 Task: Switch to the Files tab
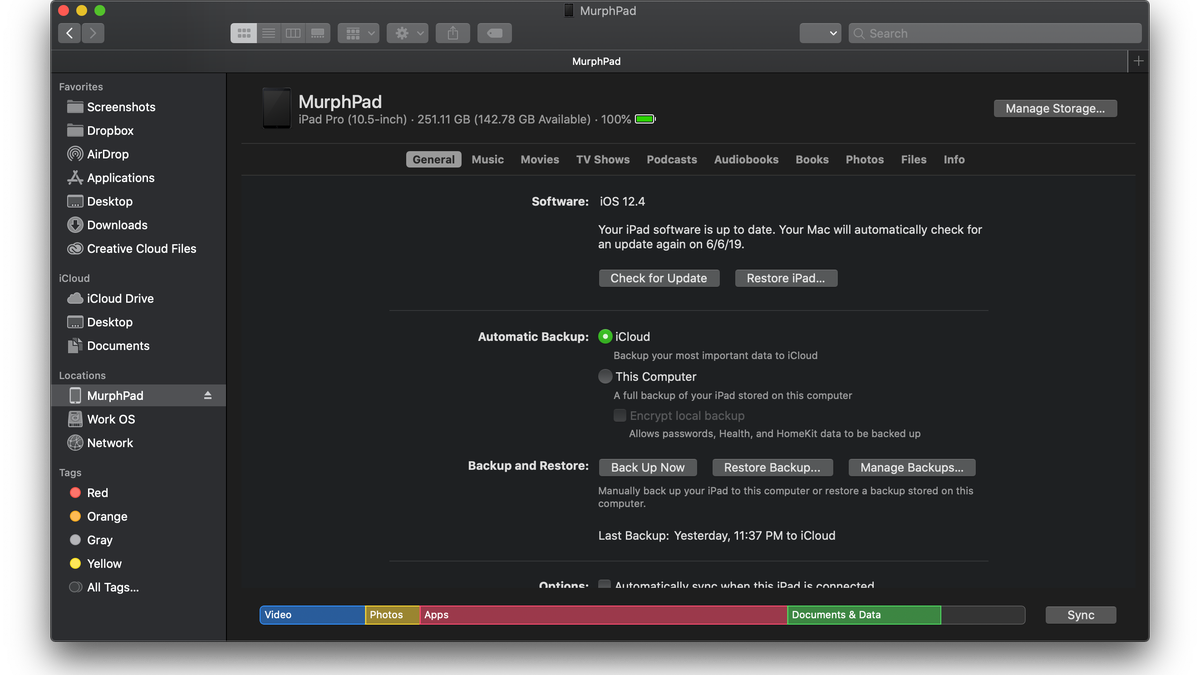coord(914,159)
